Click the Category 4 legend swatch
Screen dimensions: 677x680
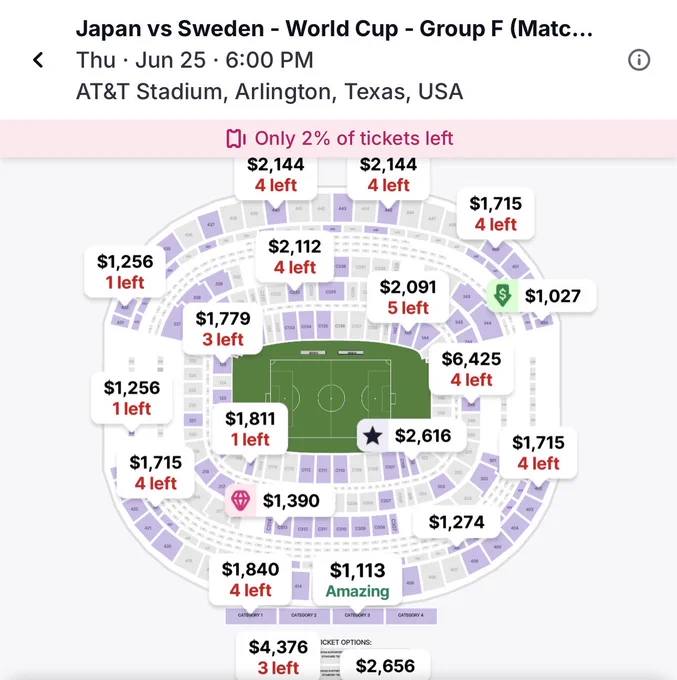pos(411,615)
